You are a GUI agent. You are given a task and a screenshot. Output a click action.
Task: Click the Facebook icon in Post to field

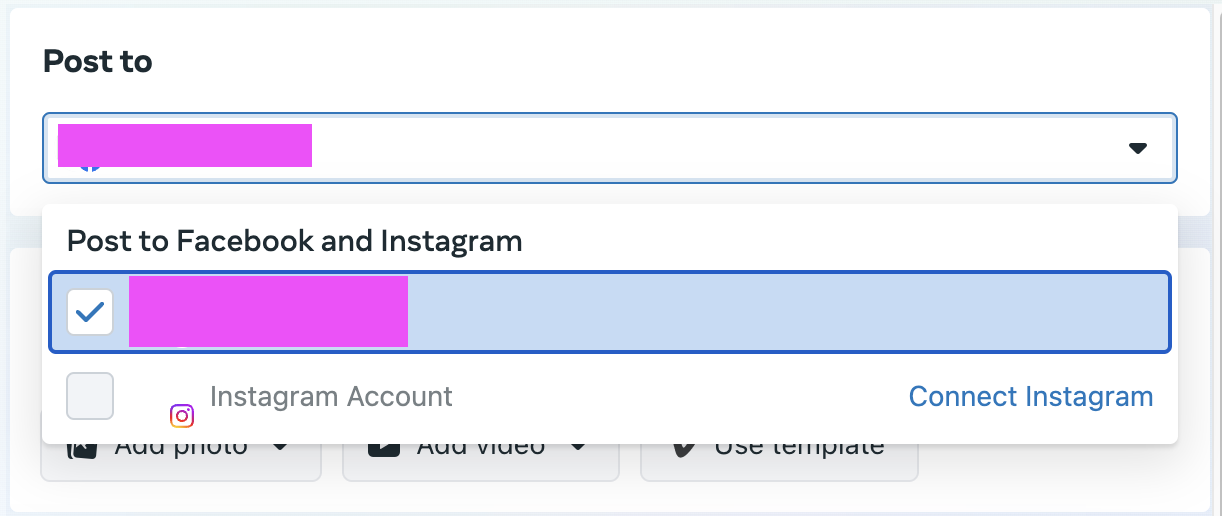point(90,167)
